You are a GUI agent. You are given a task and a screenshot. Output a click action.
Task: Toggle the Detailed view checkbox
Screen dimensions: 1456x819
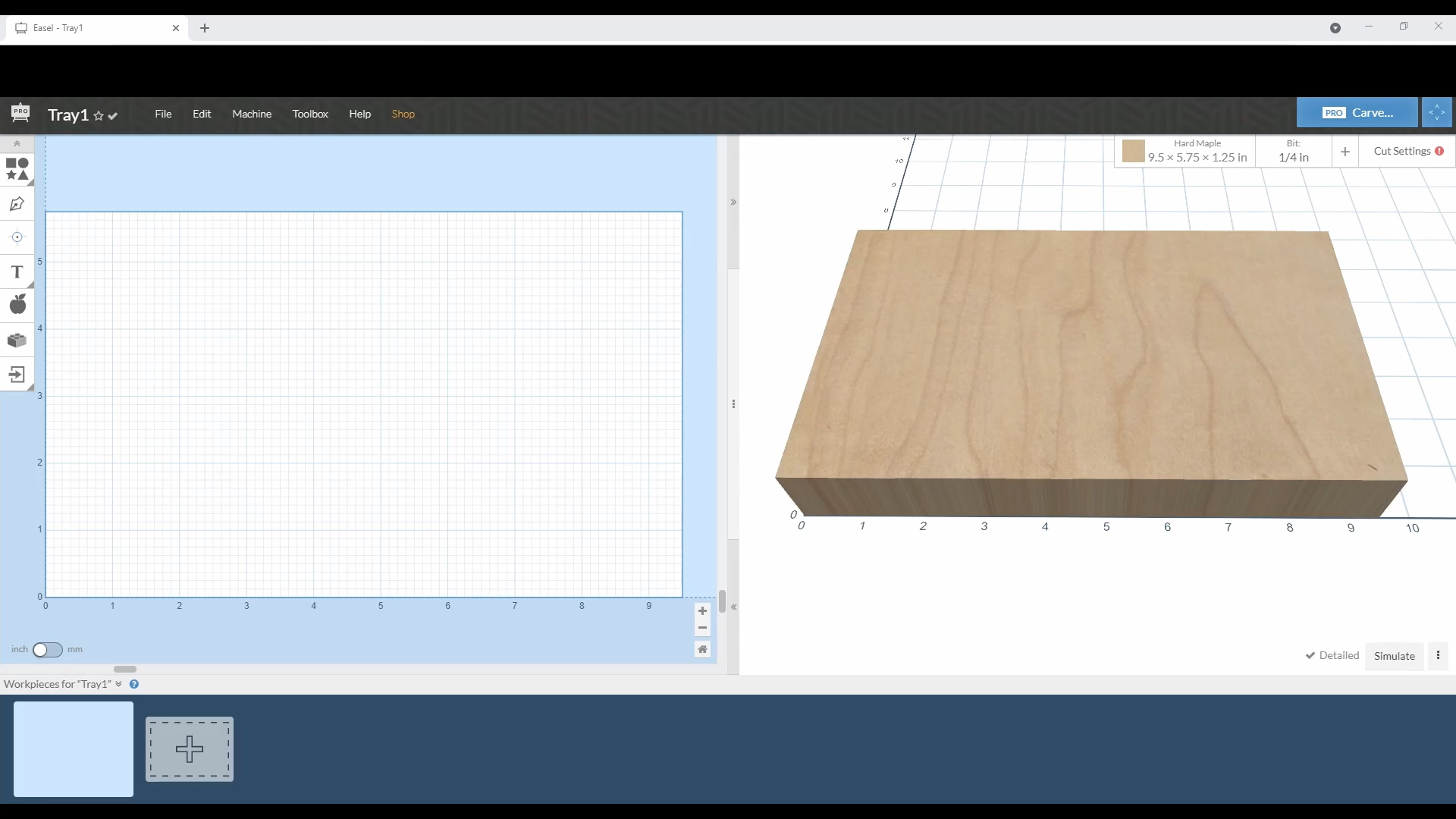point(1311,656)
